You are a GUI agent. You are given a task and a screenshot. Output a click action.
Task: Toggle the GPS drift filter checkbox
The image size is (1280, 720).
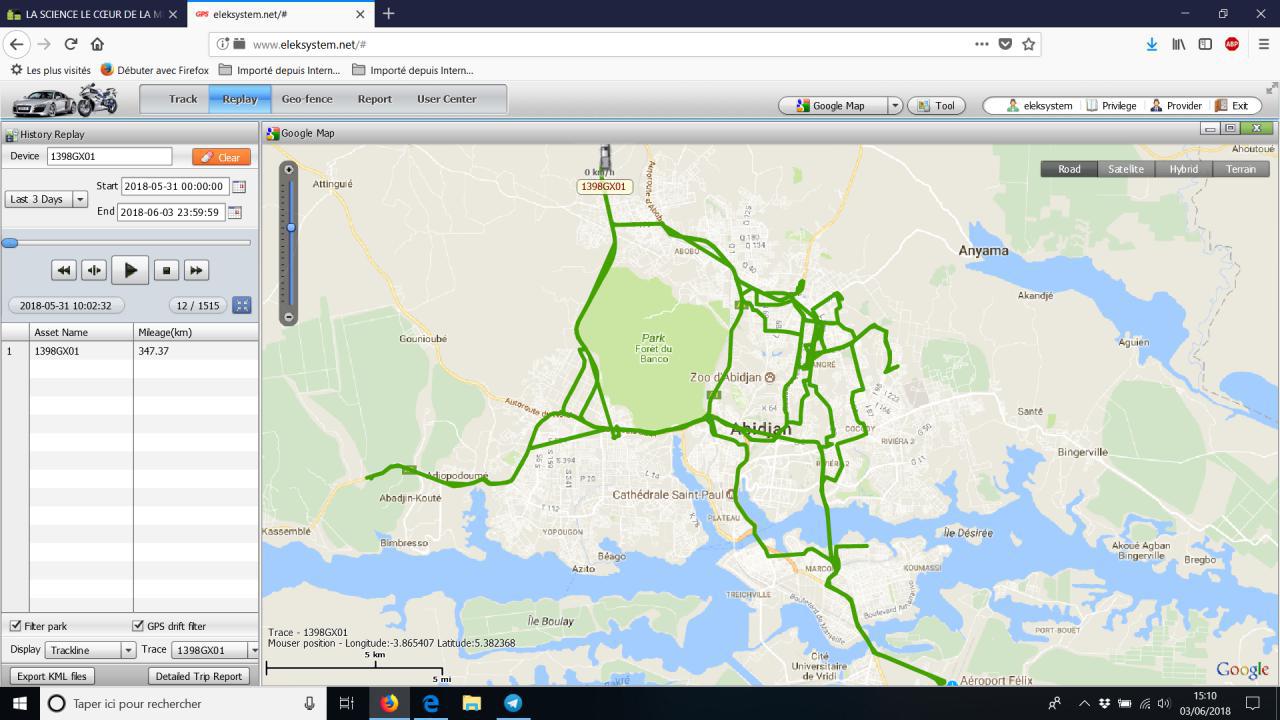[139, 626]
